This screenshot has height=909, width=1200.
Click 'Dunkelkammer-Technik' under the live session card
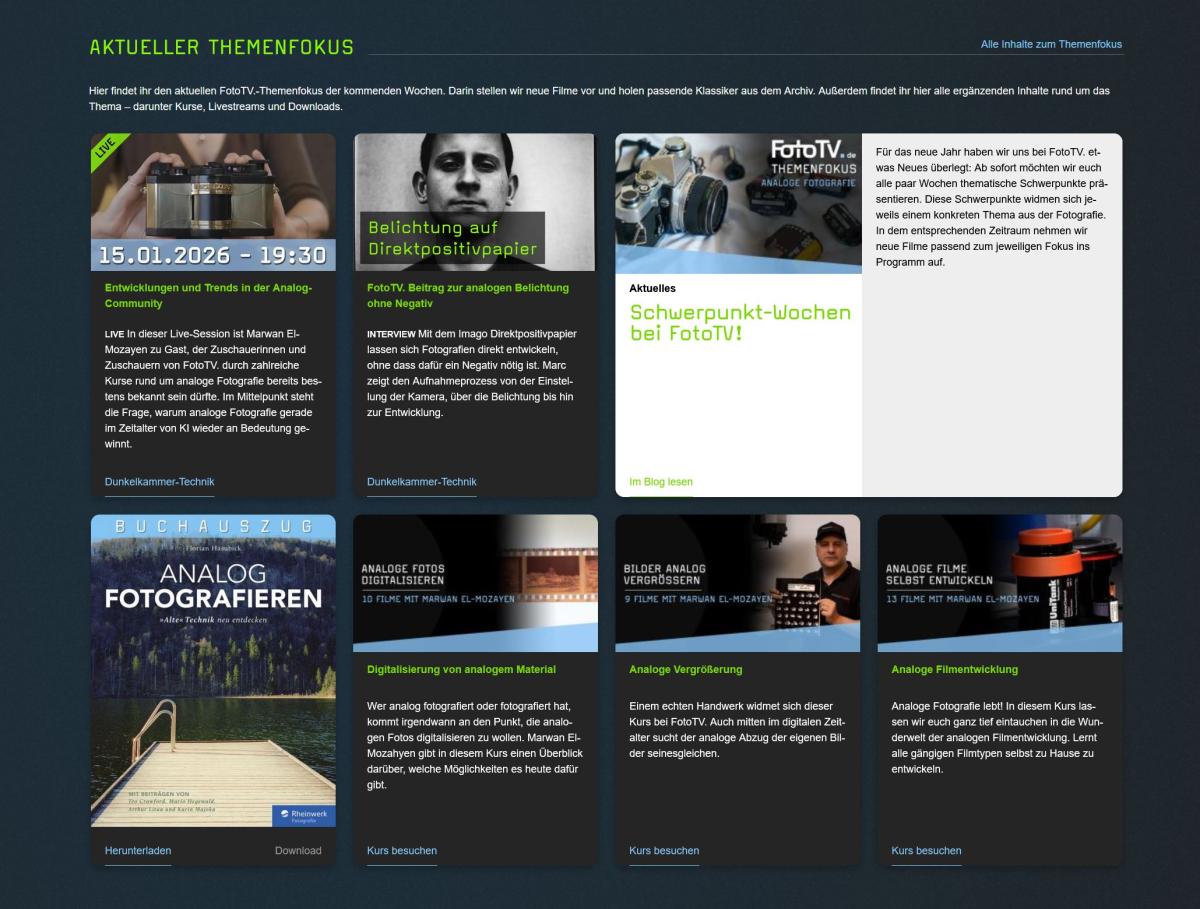point(159,482)
